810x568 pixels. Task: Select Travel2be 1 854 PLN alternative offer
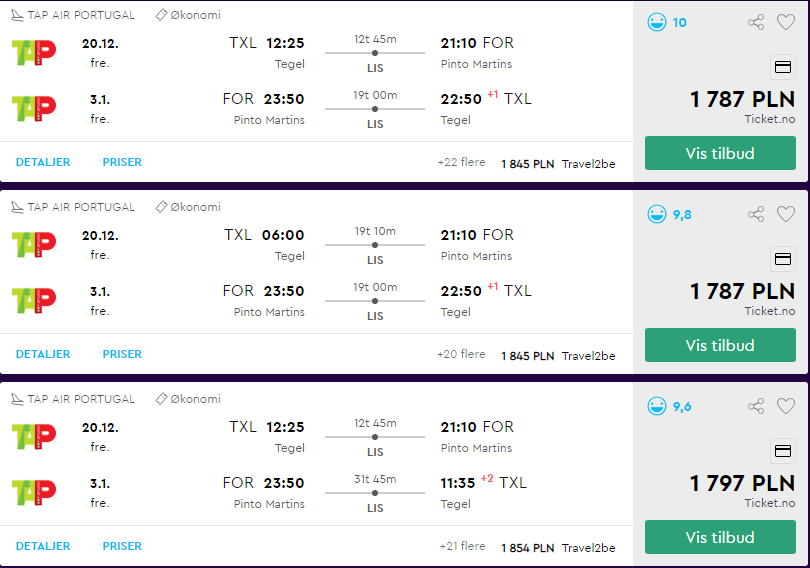click(x=558, y=548)
